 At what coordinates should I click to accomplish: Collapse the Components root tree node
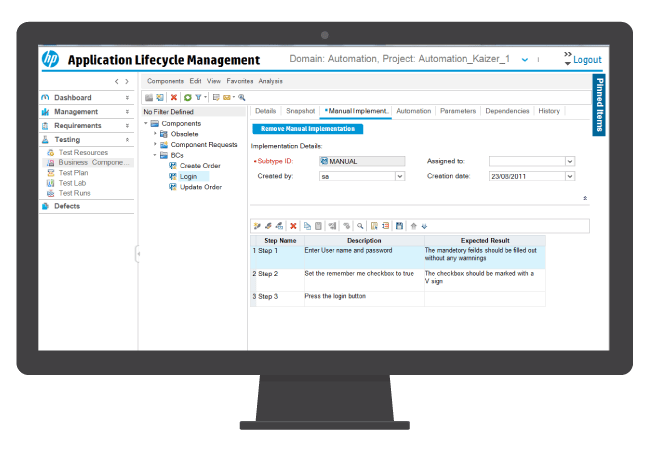tap(146, 123)
